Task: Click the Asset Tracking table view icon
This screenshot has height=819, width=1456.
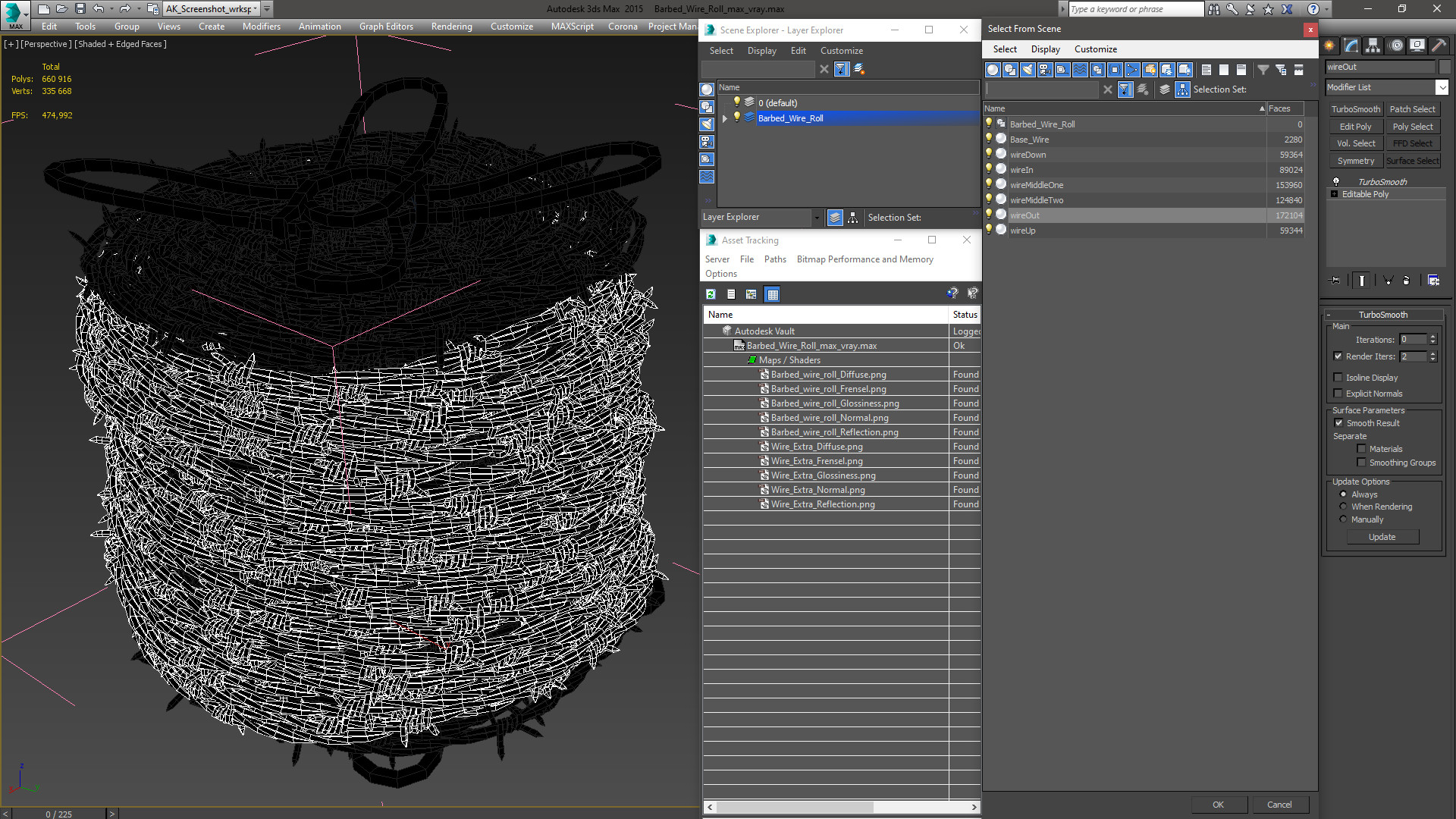Action: (772, 294)
